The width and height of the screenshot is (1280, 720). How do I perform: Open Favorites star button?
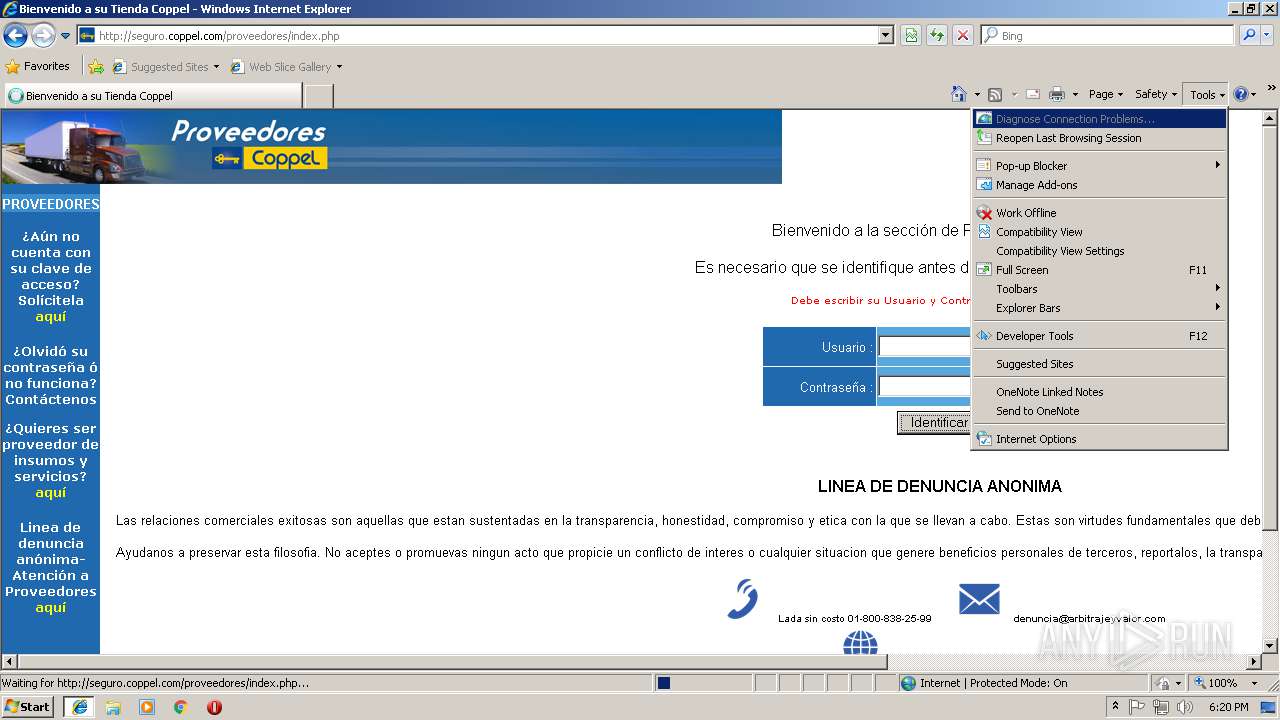click(38, 66)
